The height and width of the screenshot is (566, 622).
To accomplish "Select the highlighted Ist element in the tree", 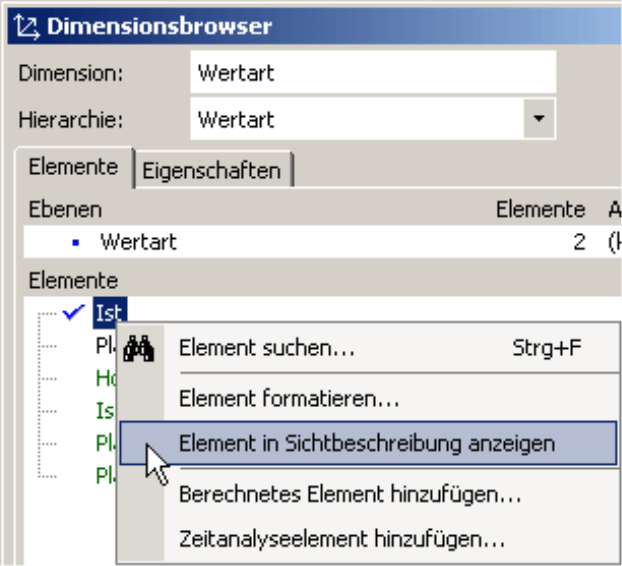I will (x=108, y=314).
